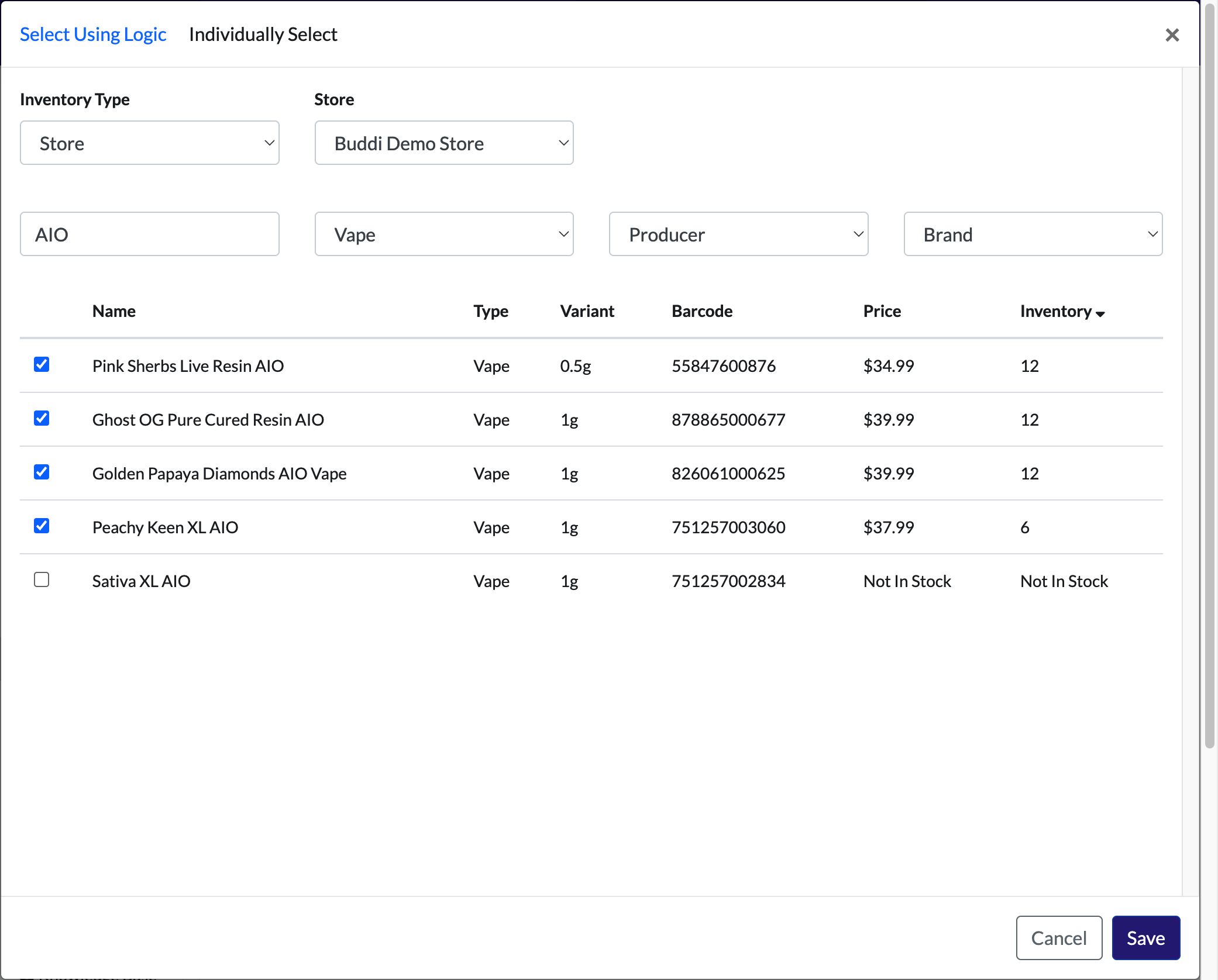This screenshot has height=980, width=1218.
Task: Open the Vape type filter dropdown
Action: point(444,234)
